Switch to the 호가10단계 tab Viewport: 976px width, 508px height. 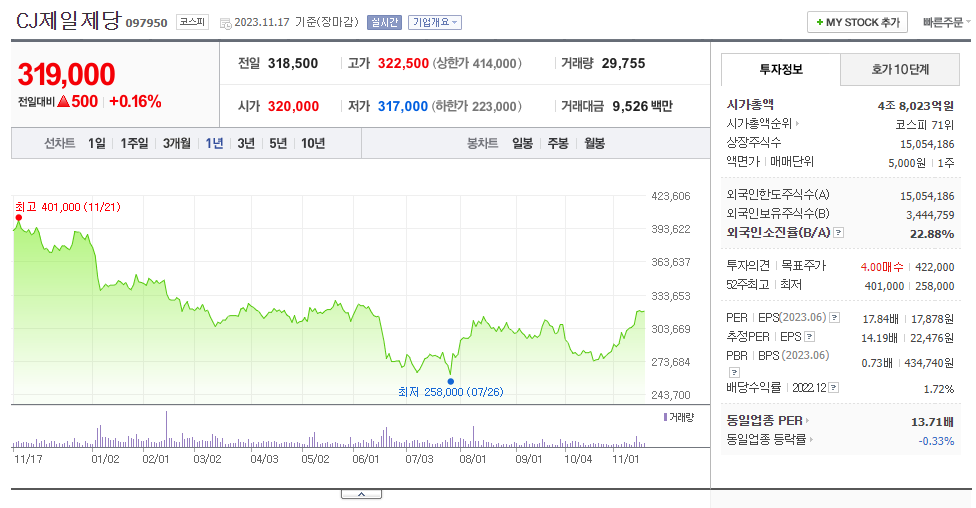click(x=900, y=69)
